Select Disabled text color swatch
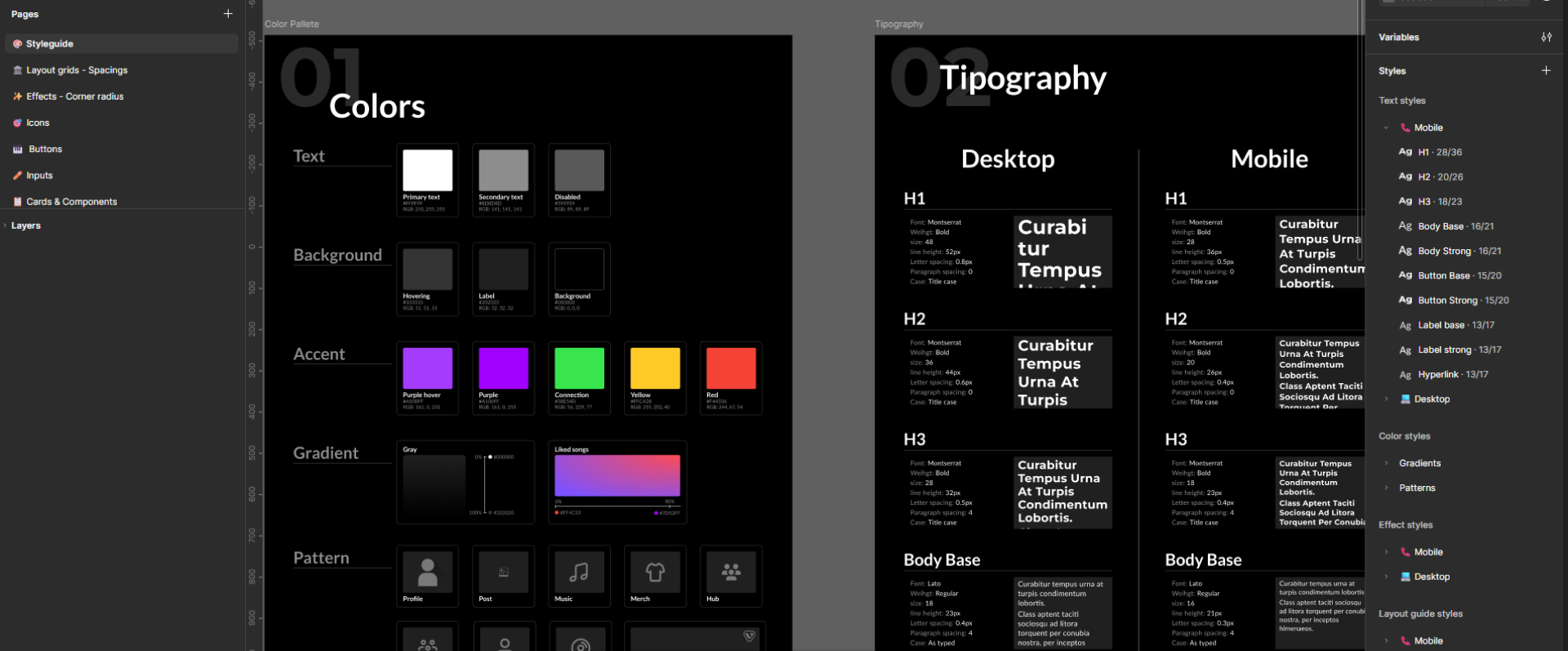This screenshot has height=651, width=1568. (579, 170)
